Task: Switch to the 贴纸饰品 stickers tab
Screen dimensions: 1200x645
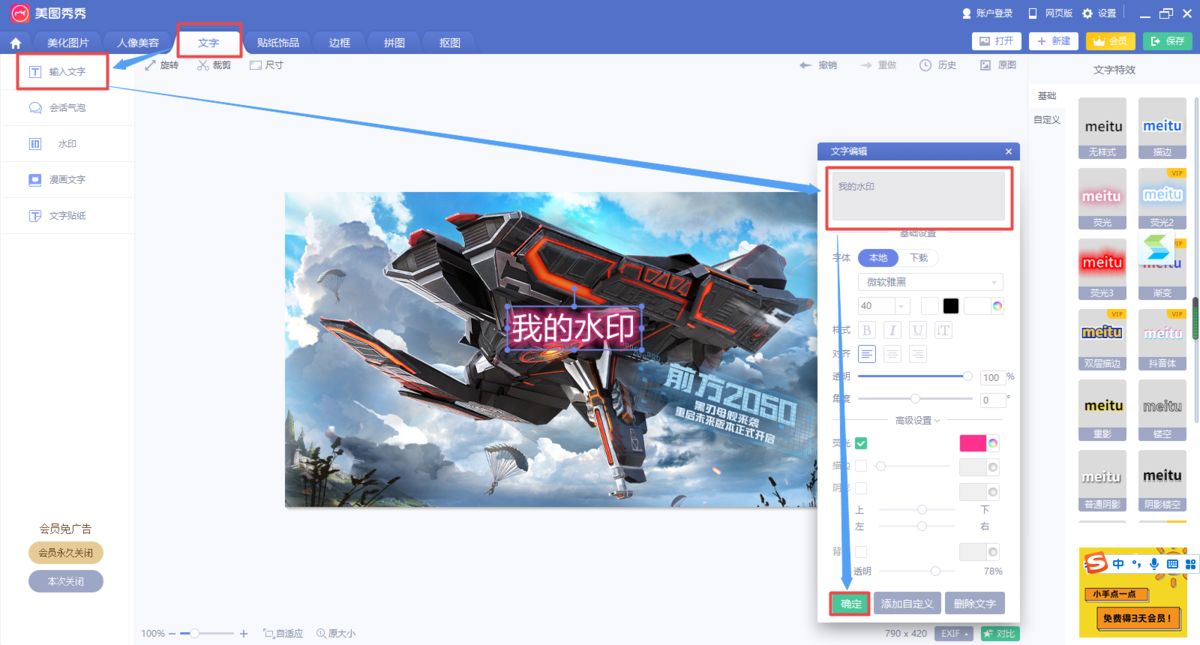Action: click(x=277, y=42)
